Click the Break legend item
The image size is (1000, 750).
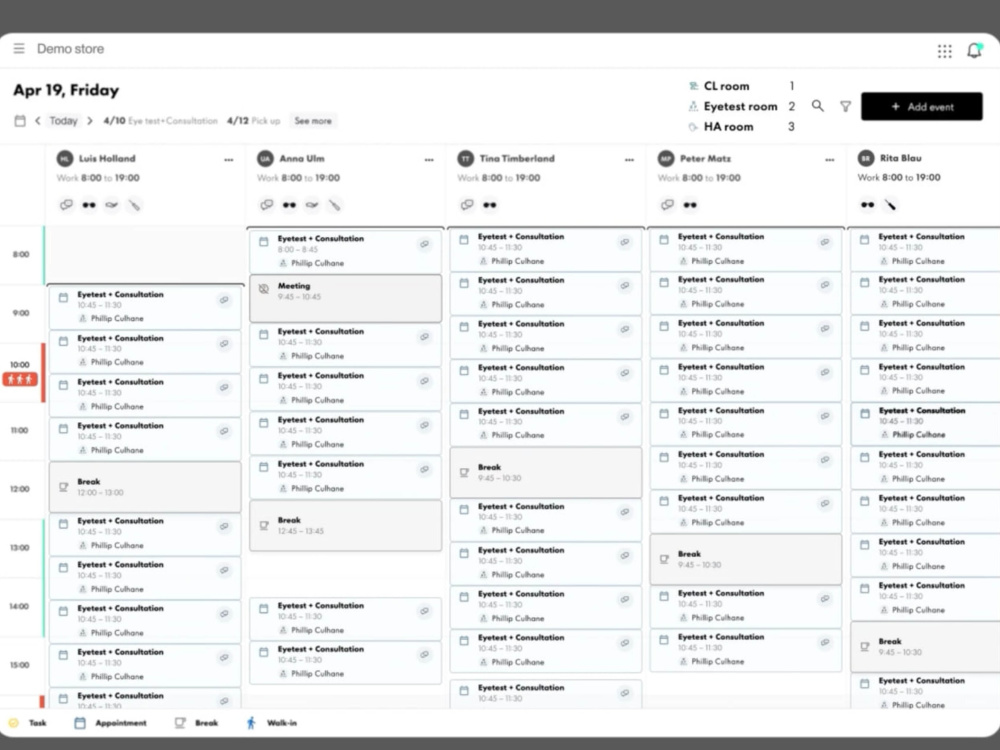[196, 723]
